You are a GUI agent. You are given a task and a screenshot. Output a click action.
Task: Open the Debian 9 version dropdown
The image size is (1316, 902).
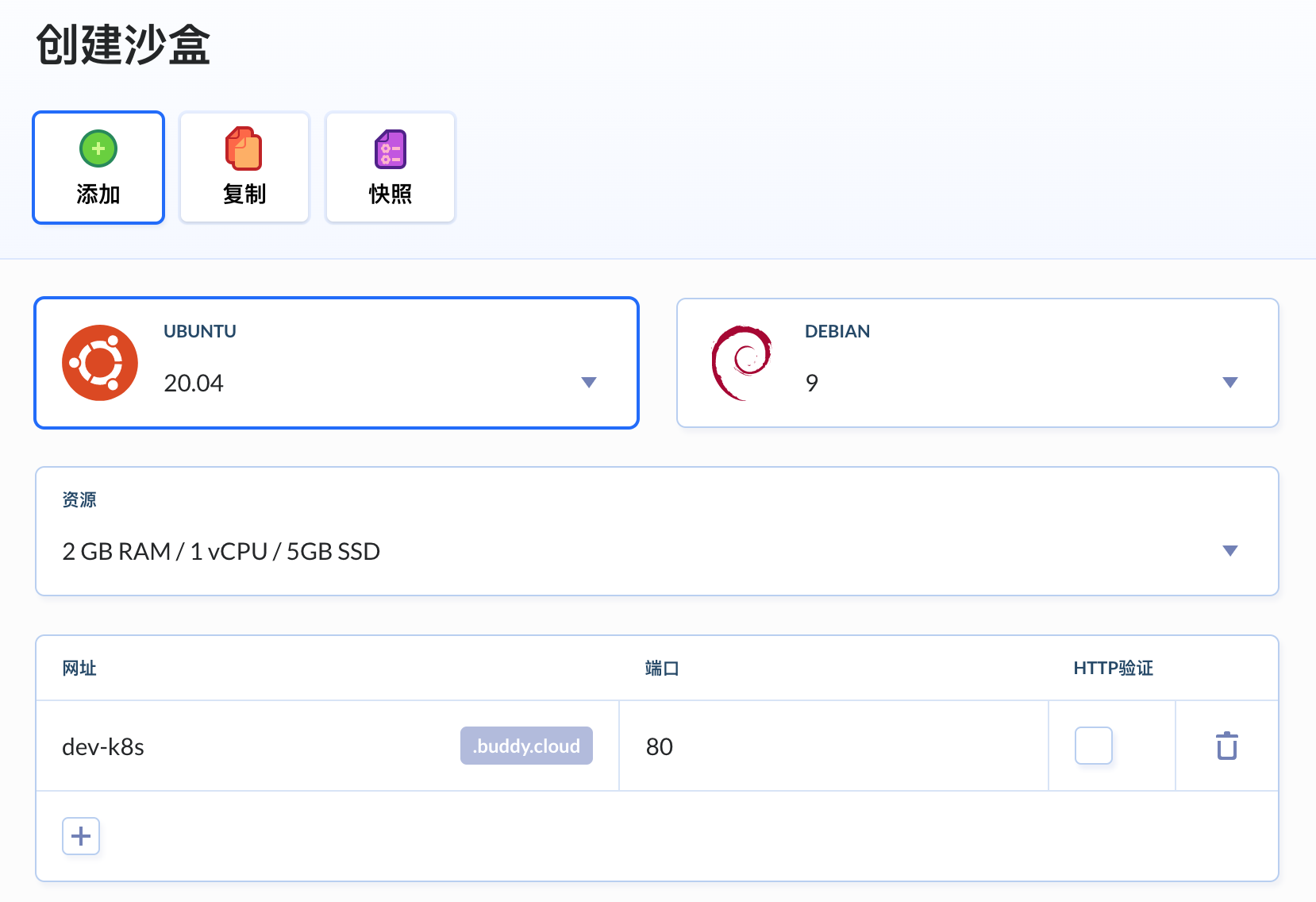tap(1229, 383)
